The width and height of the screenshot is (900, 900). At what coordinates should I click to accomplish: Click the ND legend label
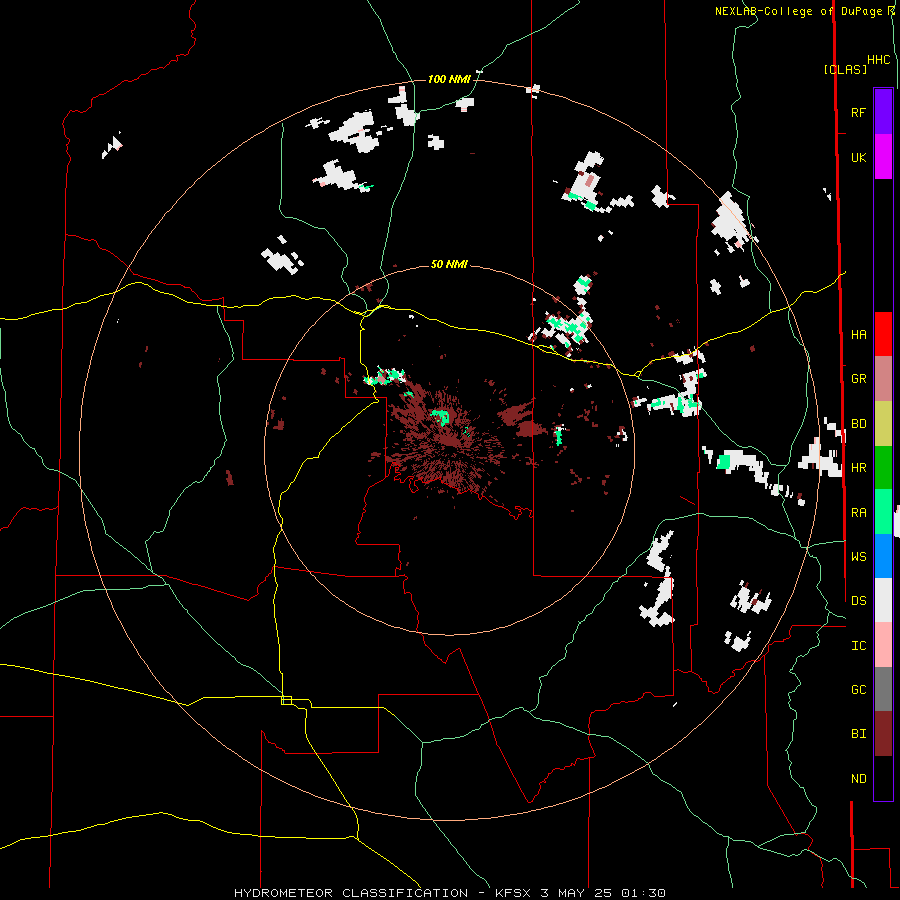click(x=858, y=779)
